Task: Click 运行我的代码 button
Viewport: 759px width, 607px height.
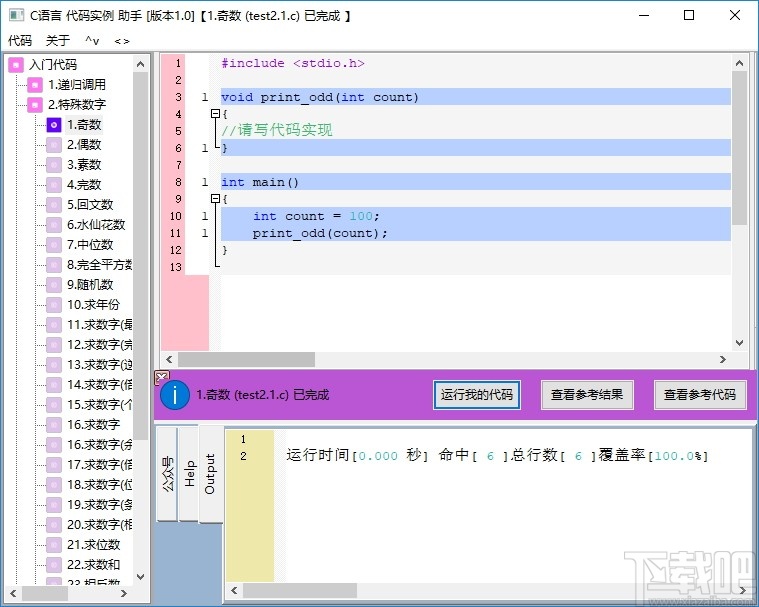Action: 477,395
